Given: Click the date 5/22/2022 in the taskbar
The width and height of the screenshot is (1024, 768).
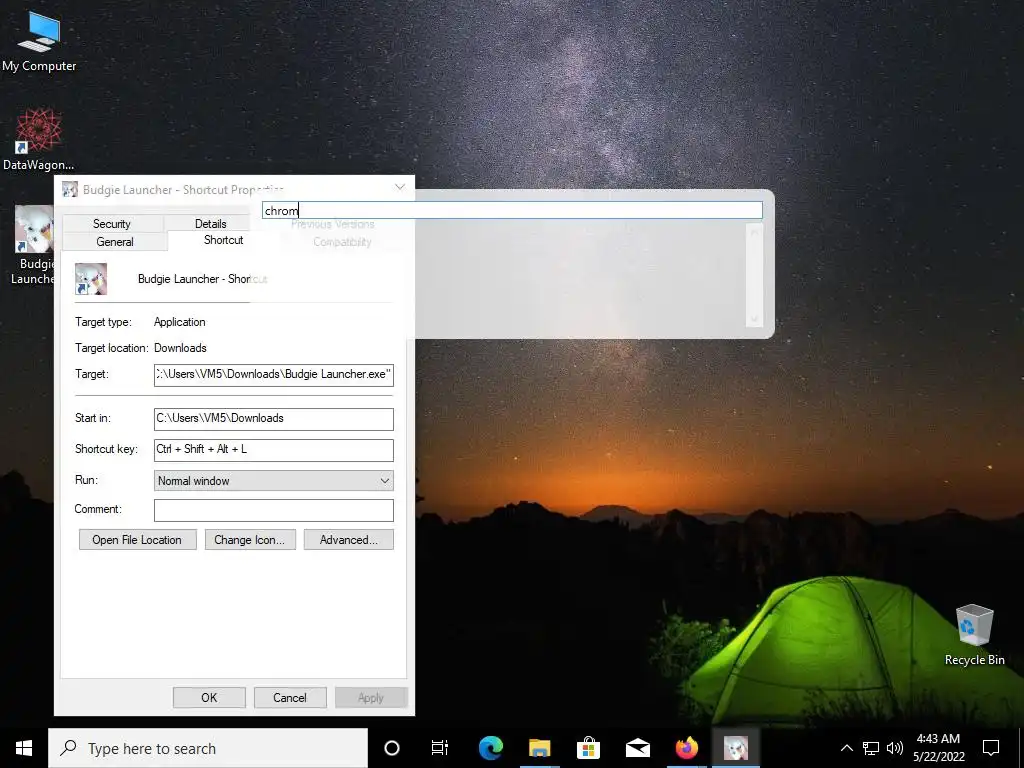Looking at the screenshot, I should point(938,757).
